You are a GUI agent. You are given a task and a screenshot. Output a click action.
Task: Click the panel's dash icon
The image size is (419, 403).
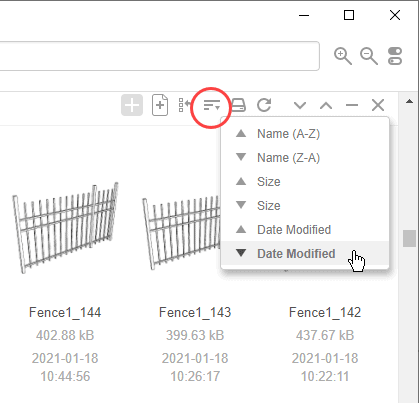point(352,105)
